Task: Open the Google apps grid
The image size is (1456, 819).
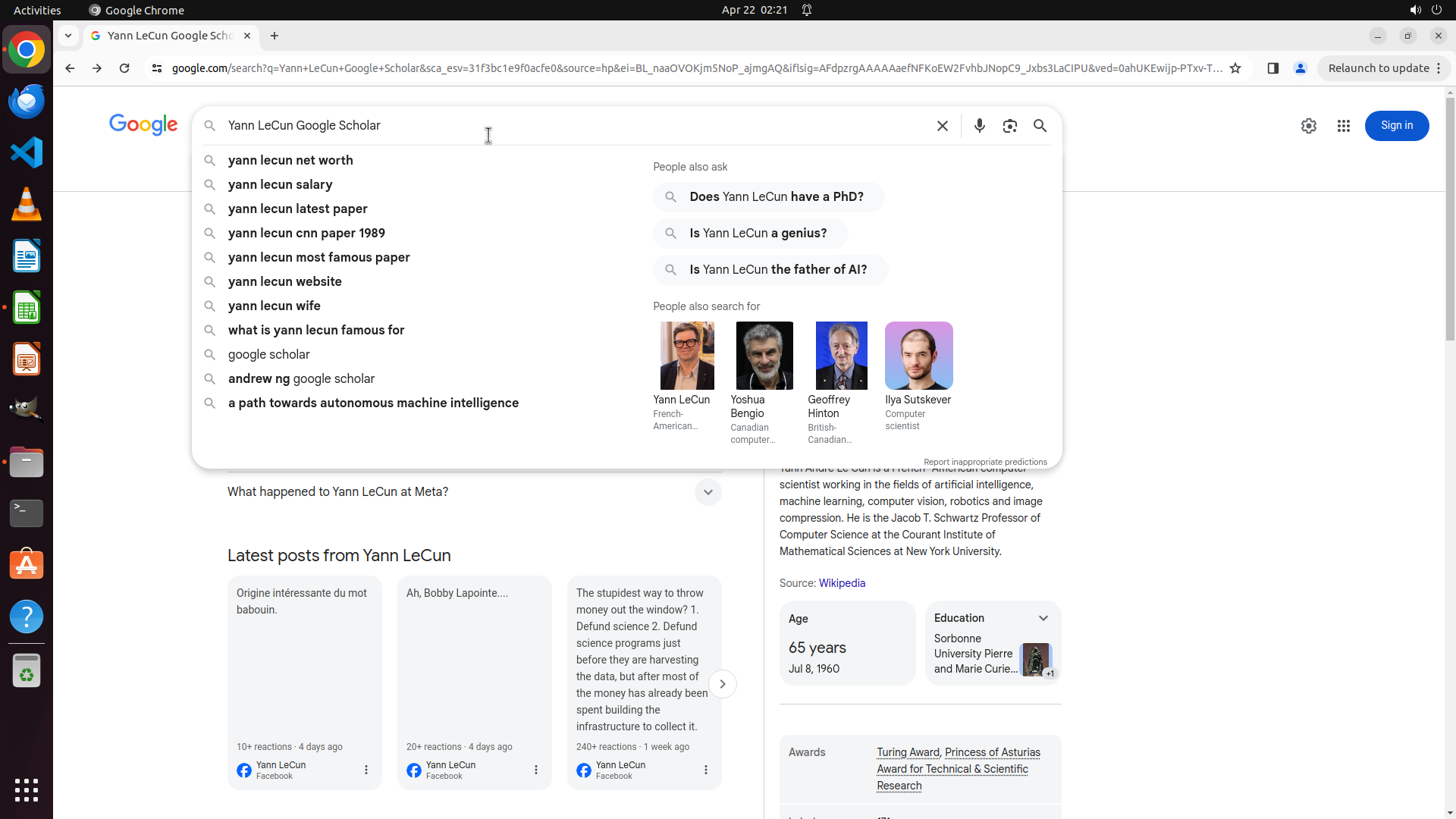Action: point(1343,126)
